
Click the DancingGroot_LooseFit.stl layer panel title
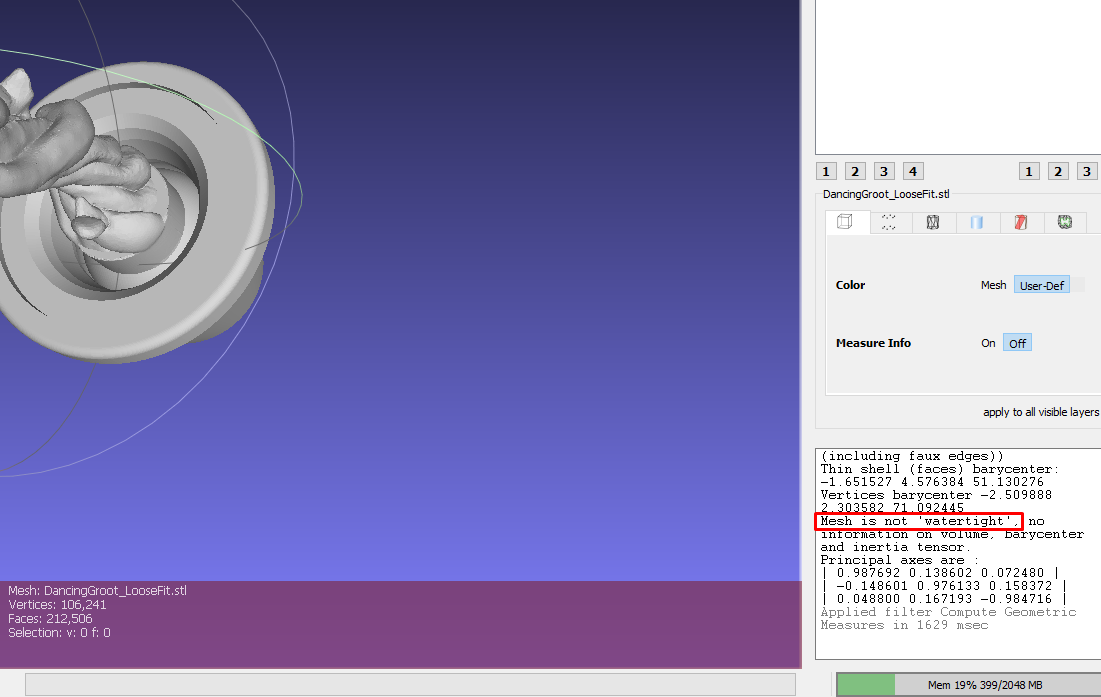[886, 194]
